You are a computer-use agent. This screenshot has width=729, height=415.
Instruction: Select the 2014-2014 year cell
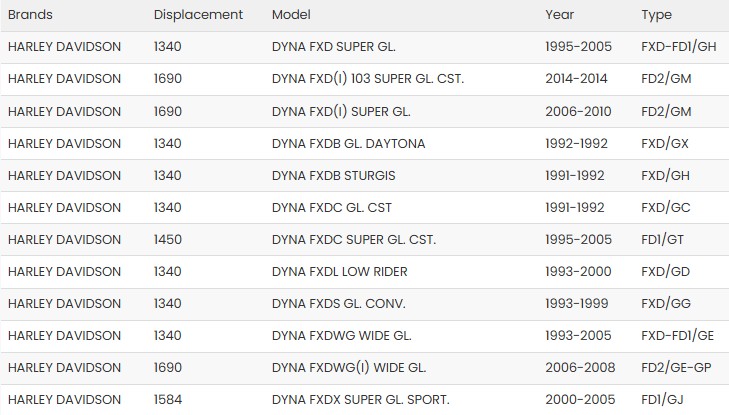click(579, 79)
